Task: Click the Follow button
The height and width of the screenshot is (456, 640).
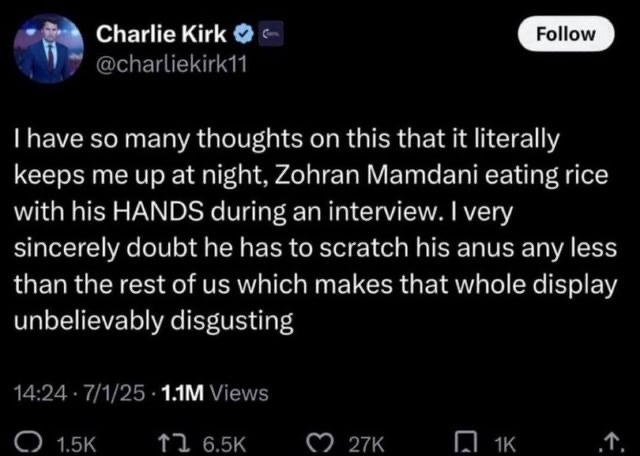Action: [566, 33]
